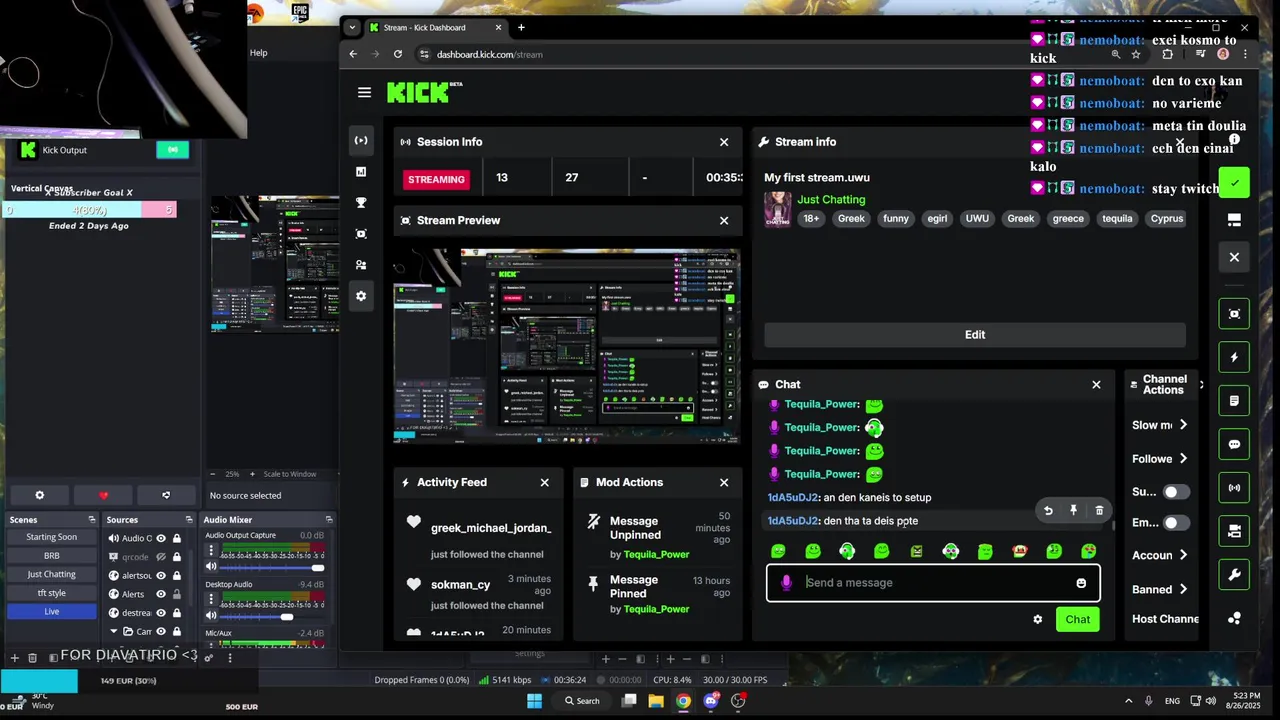The height and width of the screenshot is (720, 1280).
Task: Click the Edit stream info button
Action: pyautogui.click(x=975, y=335)
